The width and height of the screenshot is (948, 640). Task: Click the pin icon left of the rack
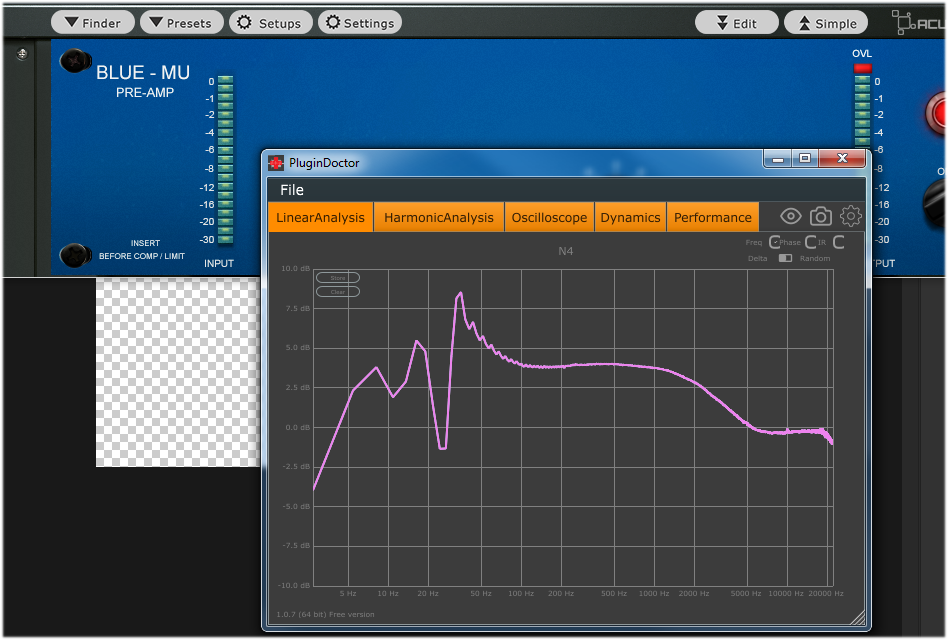coord(22,54)
